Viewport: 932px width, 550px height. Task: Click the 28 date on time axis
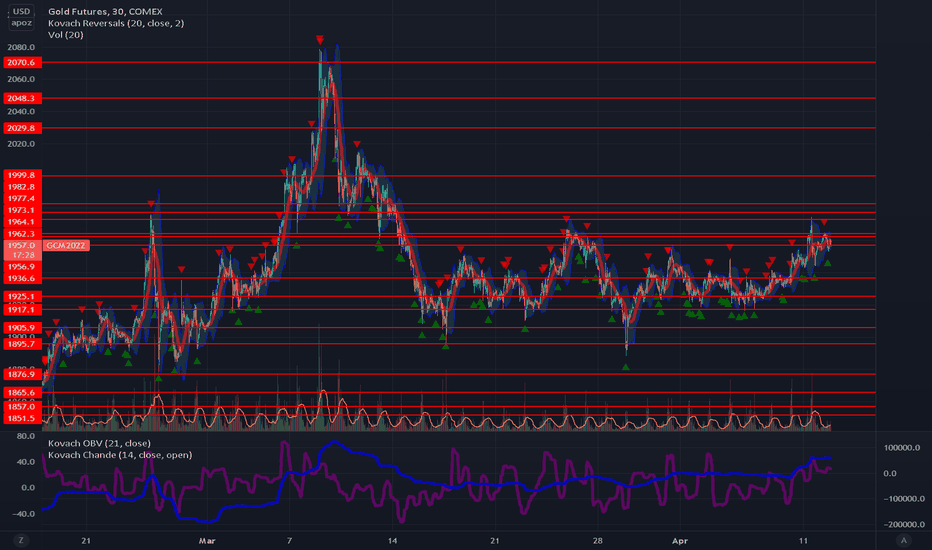click(597, 540)
